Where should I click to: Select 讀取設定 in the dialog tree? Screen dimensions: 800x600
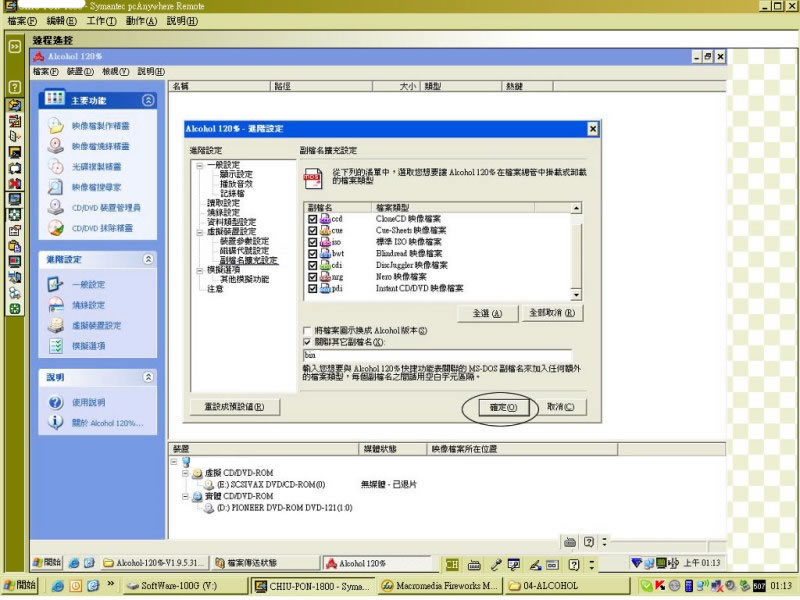click(223, 203)
